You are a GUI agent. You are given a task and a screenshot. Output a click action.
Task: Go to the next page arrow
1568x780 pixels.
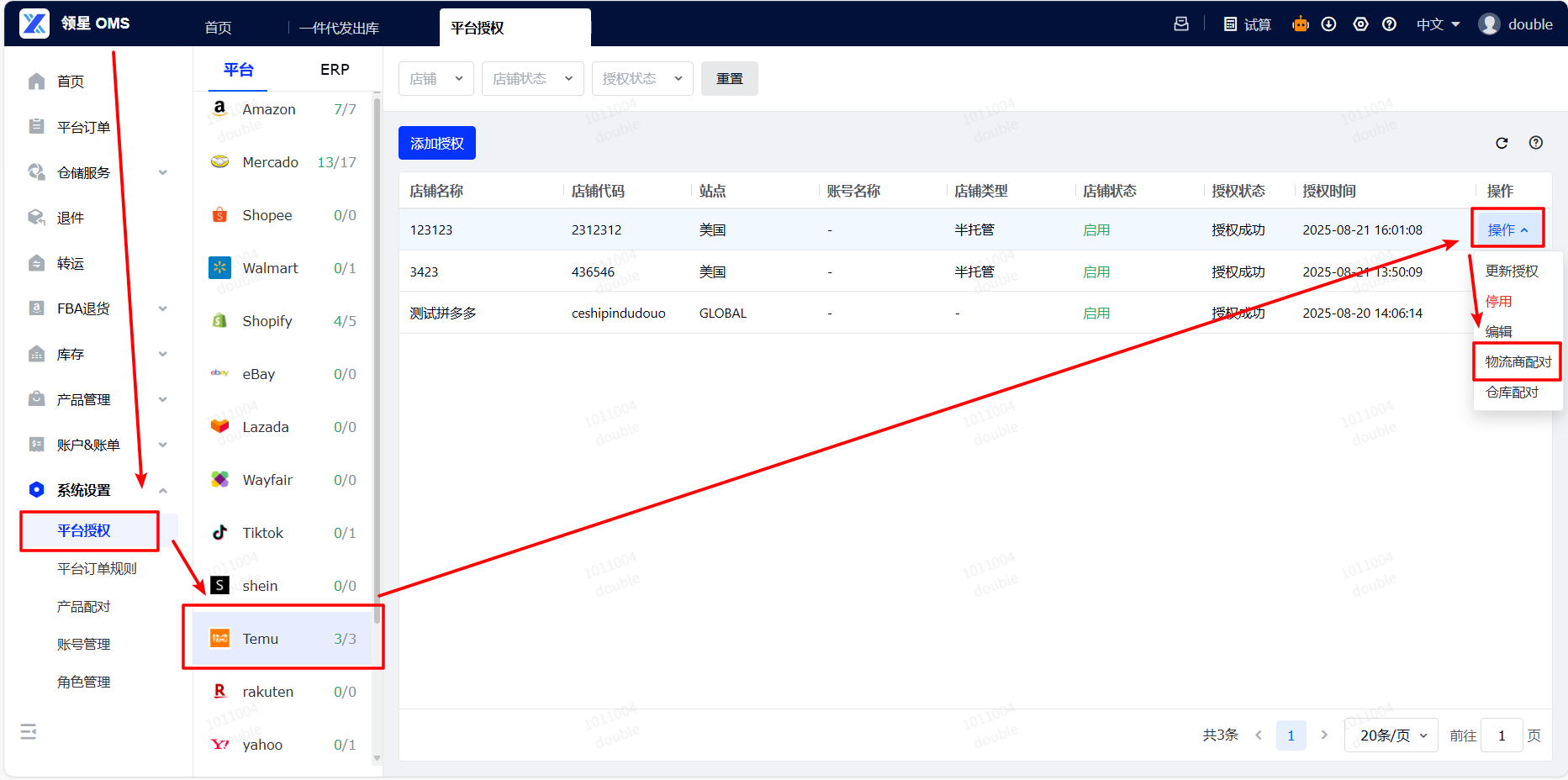[1324, 735]
